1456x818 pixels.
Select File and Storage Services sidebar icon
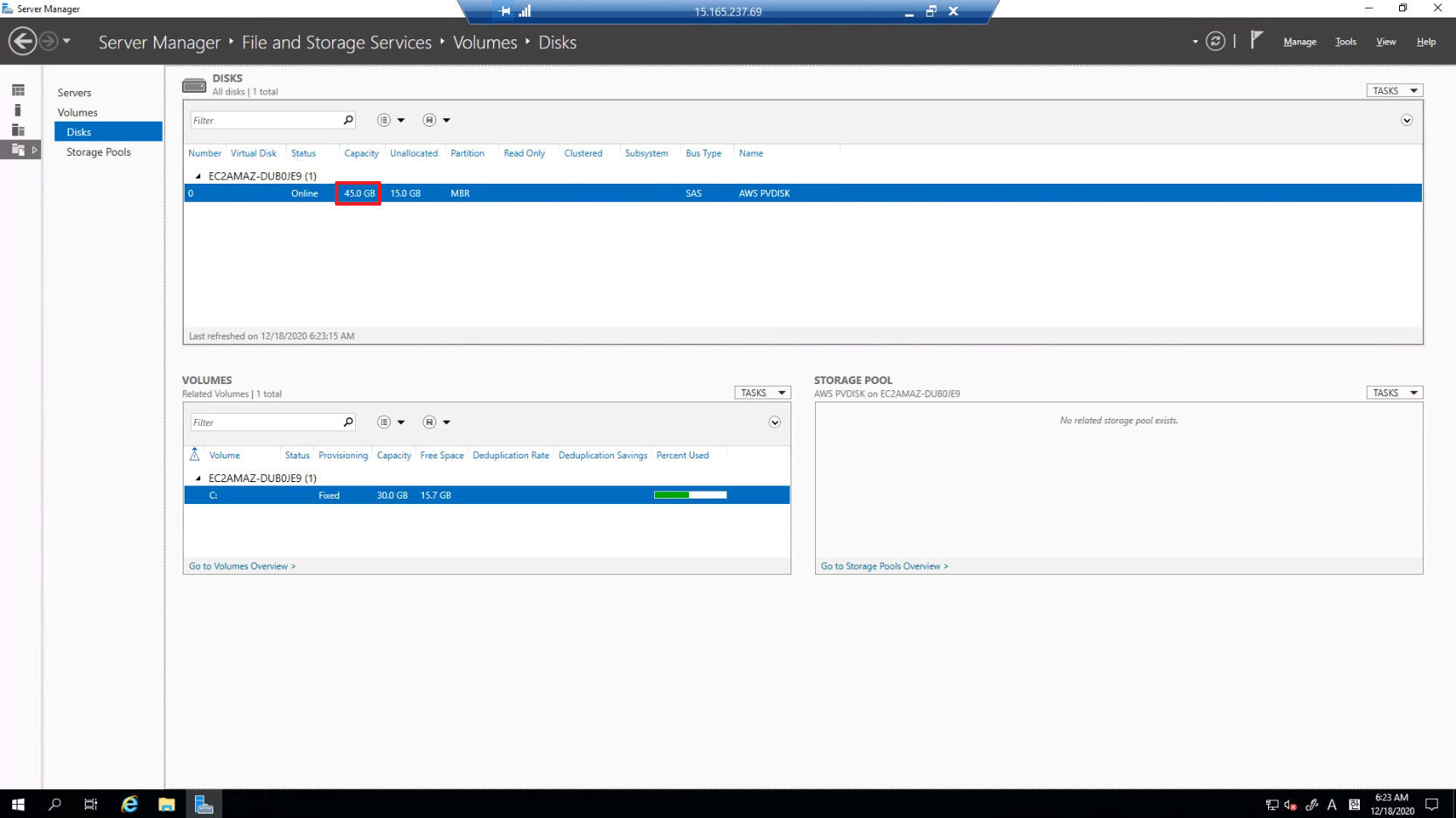(x=18, y=150)
